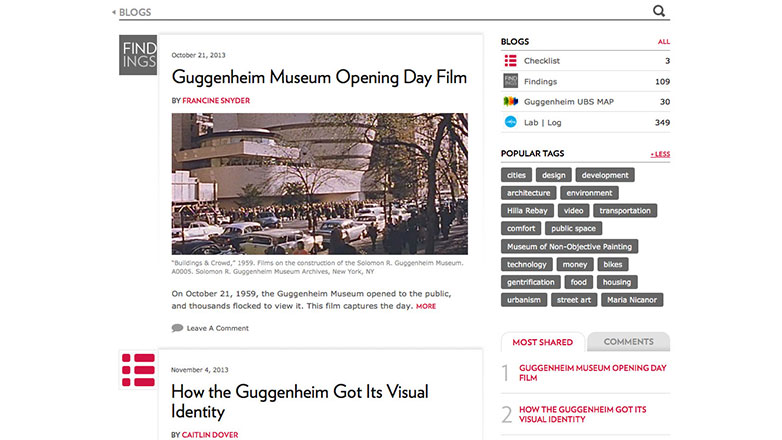Image resolution: width=782 pixels, height=440 pixels.
Task: Open How the Guggenheim Got Its Visual Identity title
Action: click(300, 402)
